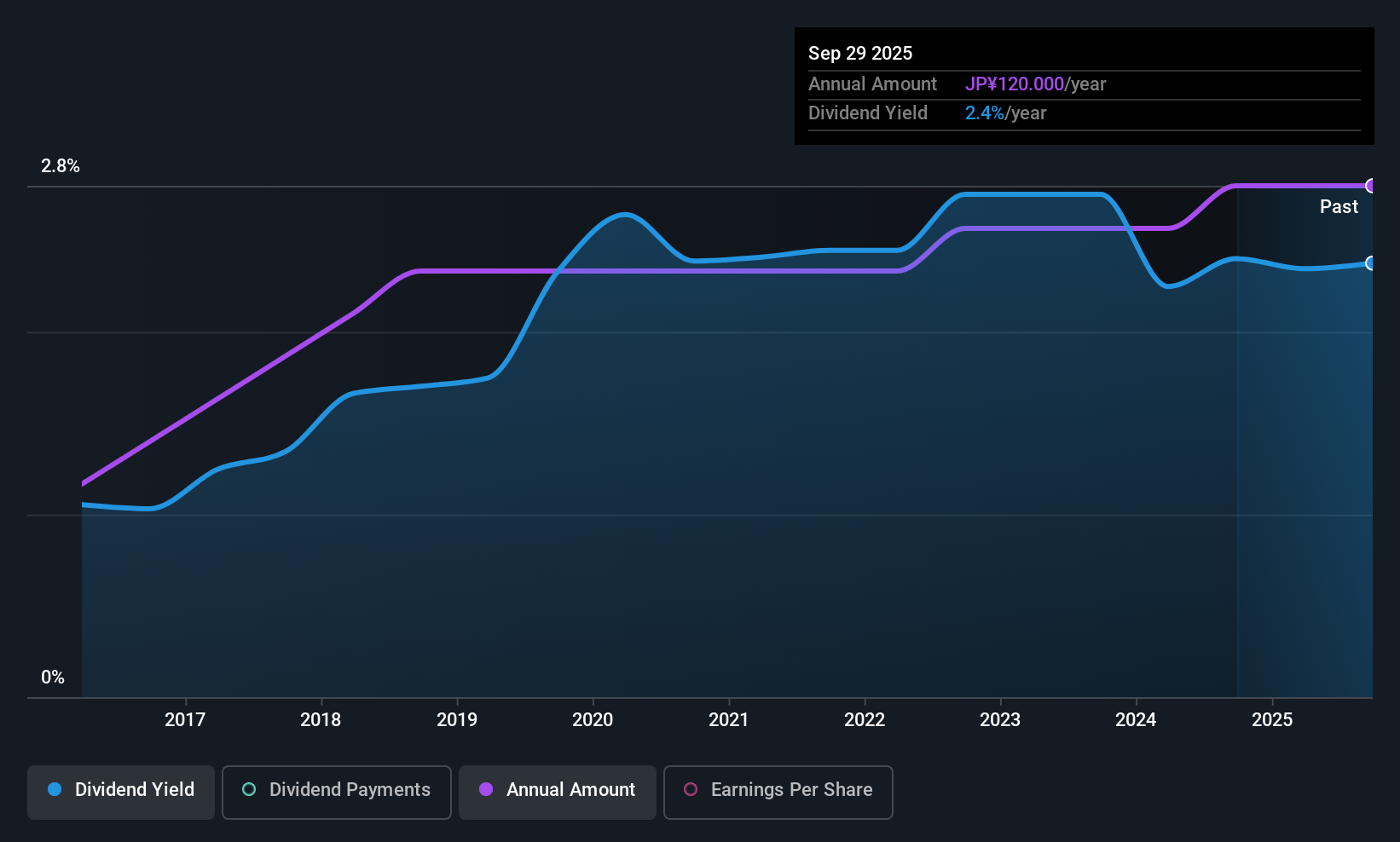1400x842 pixels.
Task: Click the pink Earnings Per Share circle
Action: [691, 789]
